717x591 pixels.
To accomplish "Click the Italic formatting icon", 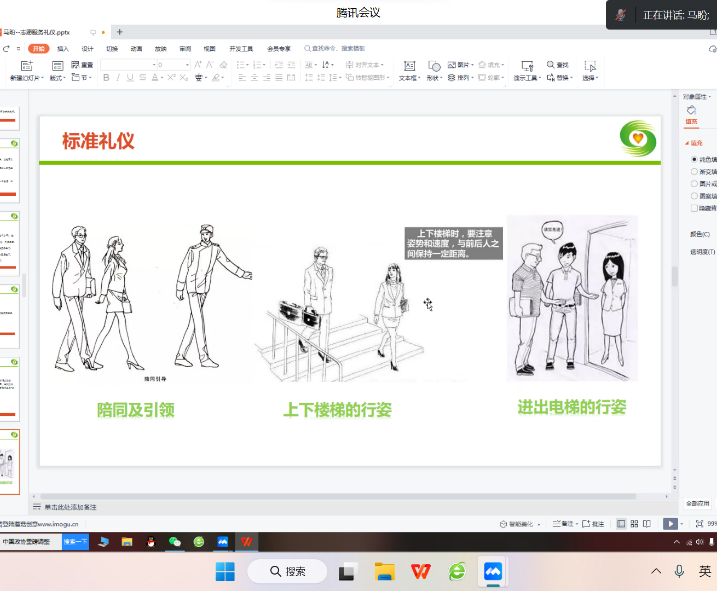I will (117, 78).
